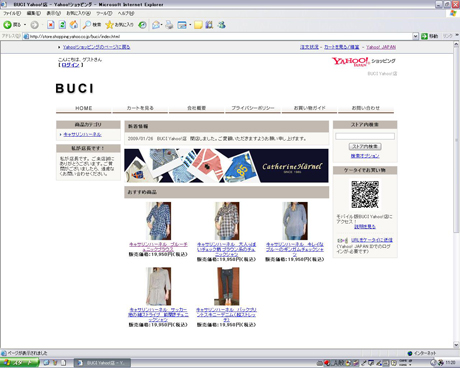Click the grey Forward arrow button
The width and height of the screenshot is (460, 368).
pyautogui.click(x=34, y=25)
